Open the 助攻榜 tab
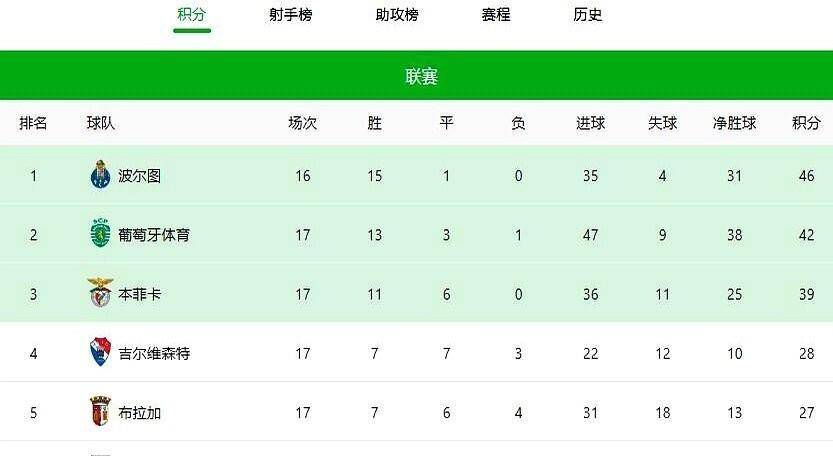The image size is (833, 456). [x=397, y=15]
